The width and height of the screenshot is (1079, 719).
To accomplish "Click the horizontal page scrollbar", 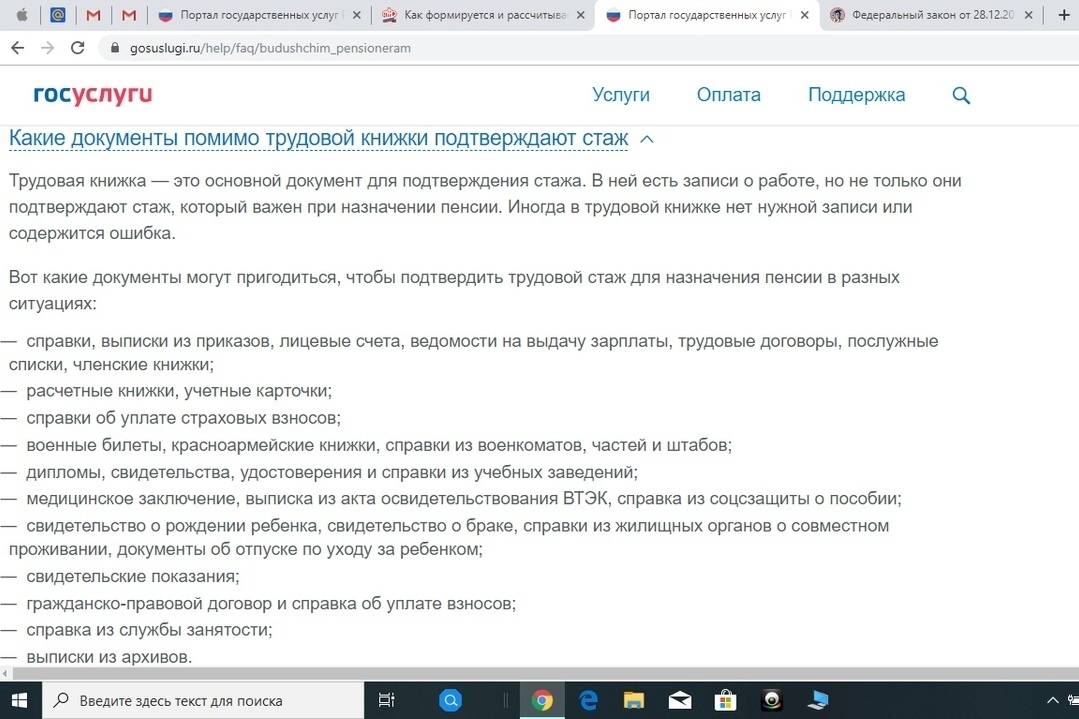I will pyautogui.click(x=544, y=674).
